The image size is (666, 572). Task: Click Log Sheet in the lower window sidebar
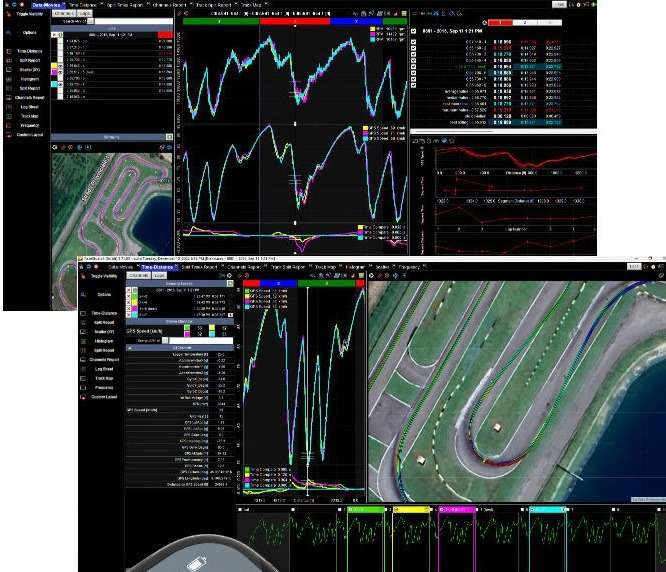(106, 367)
